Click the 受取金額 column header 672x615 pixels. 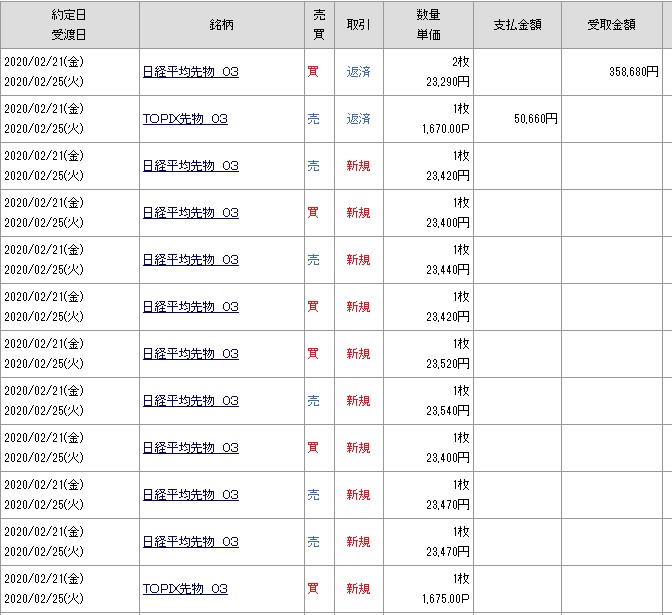612,25
